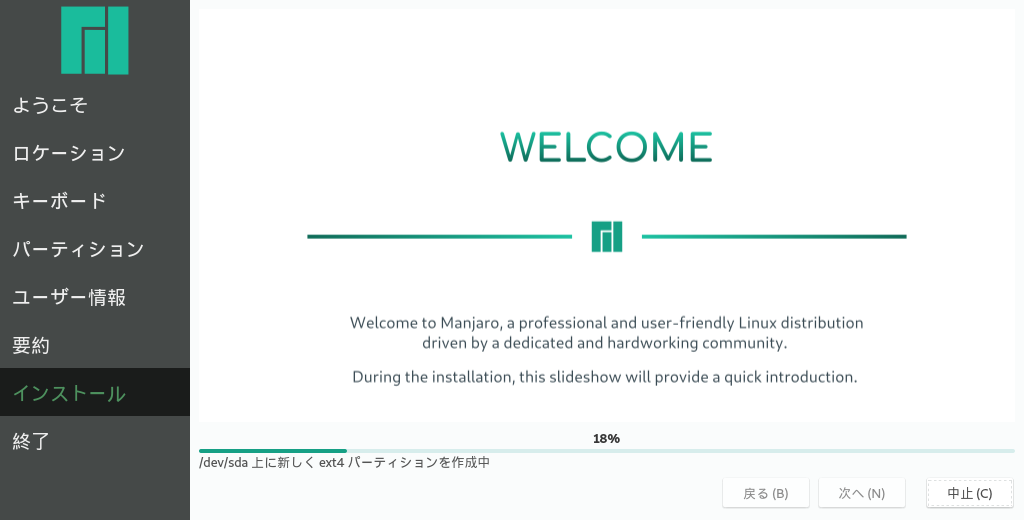Click the 'Welcome to Manjaro' paragraph
The image size is (1024, 520).
[x=606, y=333]
